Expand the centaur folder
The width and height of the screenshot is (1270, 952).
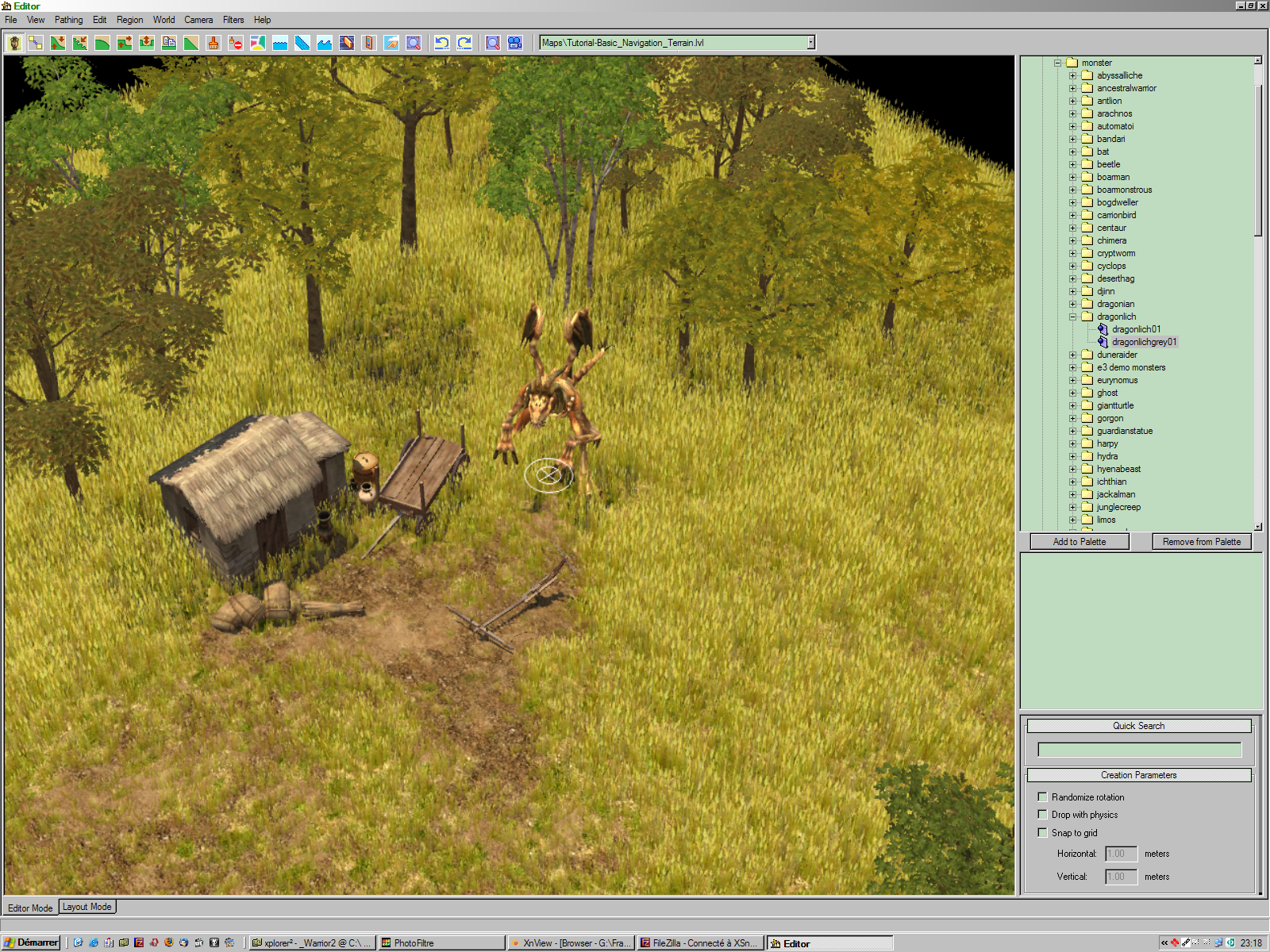tap(1072, 228)
